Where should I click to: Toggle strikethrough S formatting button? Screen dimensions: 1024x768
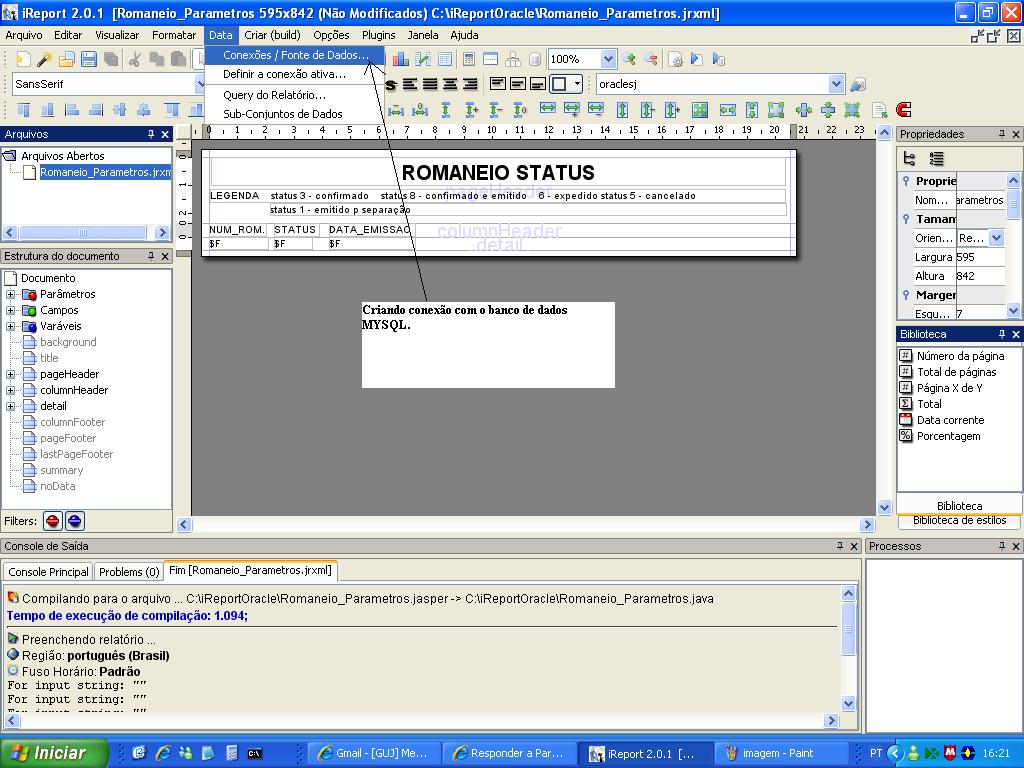[x=391, y=84]
